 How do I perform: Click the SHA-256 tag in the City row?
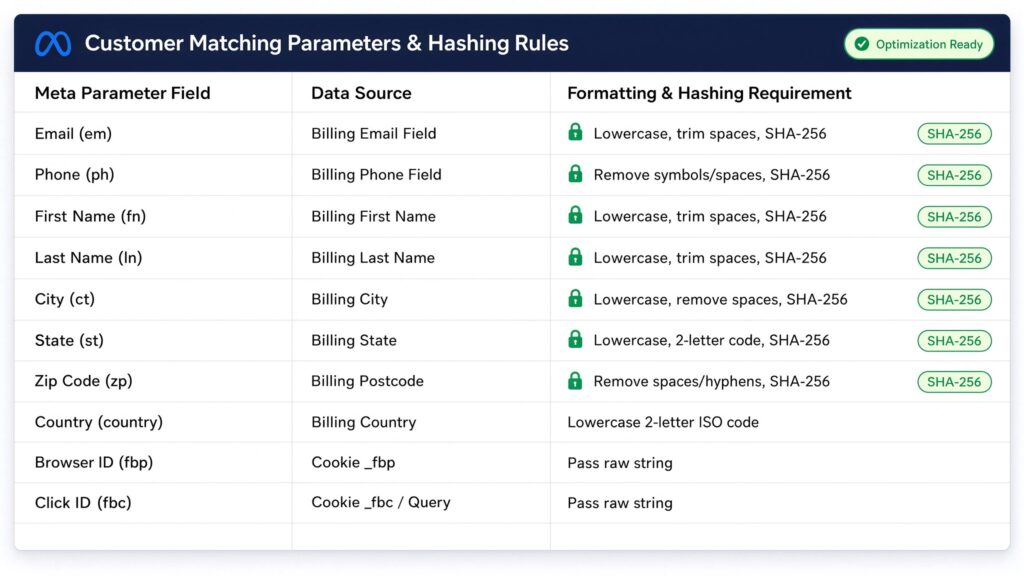(954, 300)
